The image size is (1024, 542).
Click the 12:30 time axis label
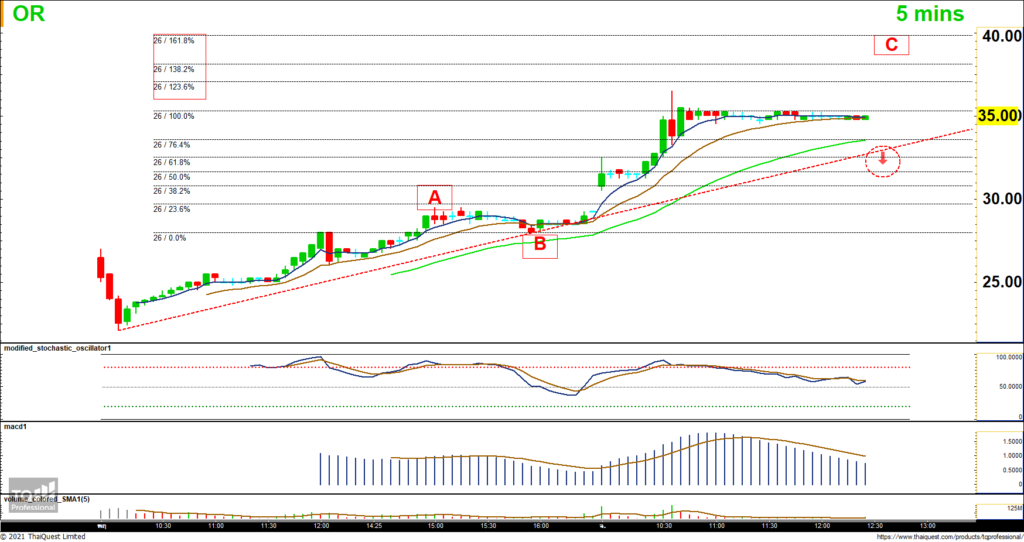873,524
